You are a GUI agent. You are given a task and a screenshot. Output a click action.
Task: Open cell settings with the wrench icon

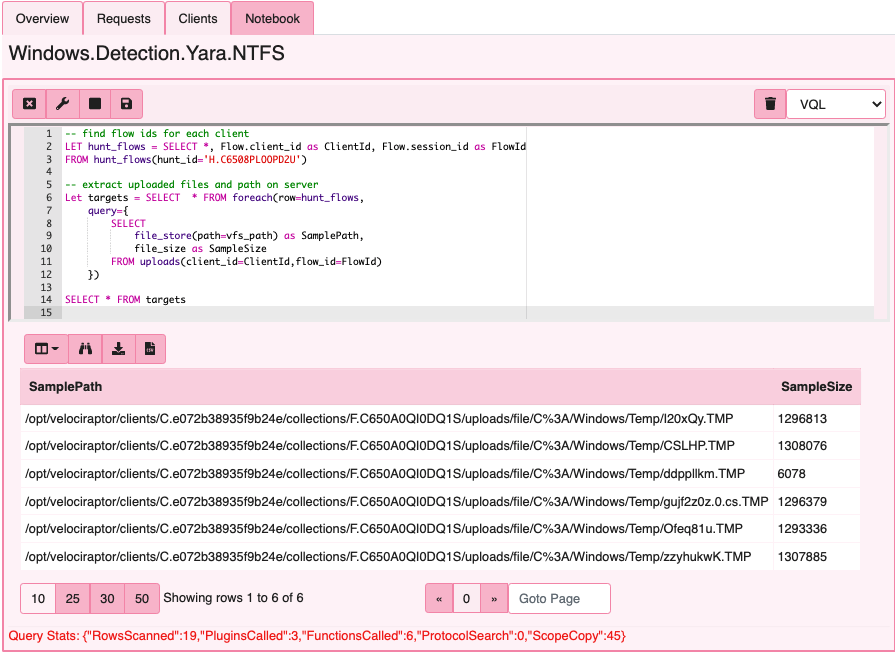63,104
